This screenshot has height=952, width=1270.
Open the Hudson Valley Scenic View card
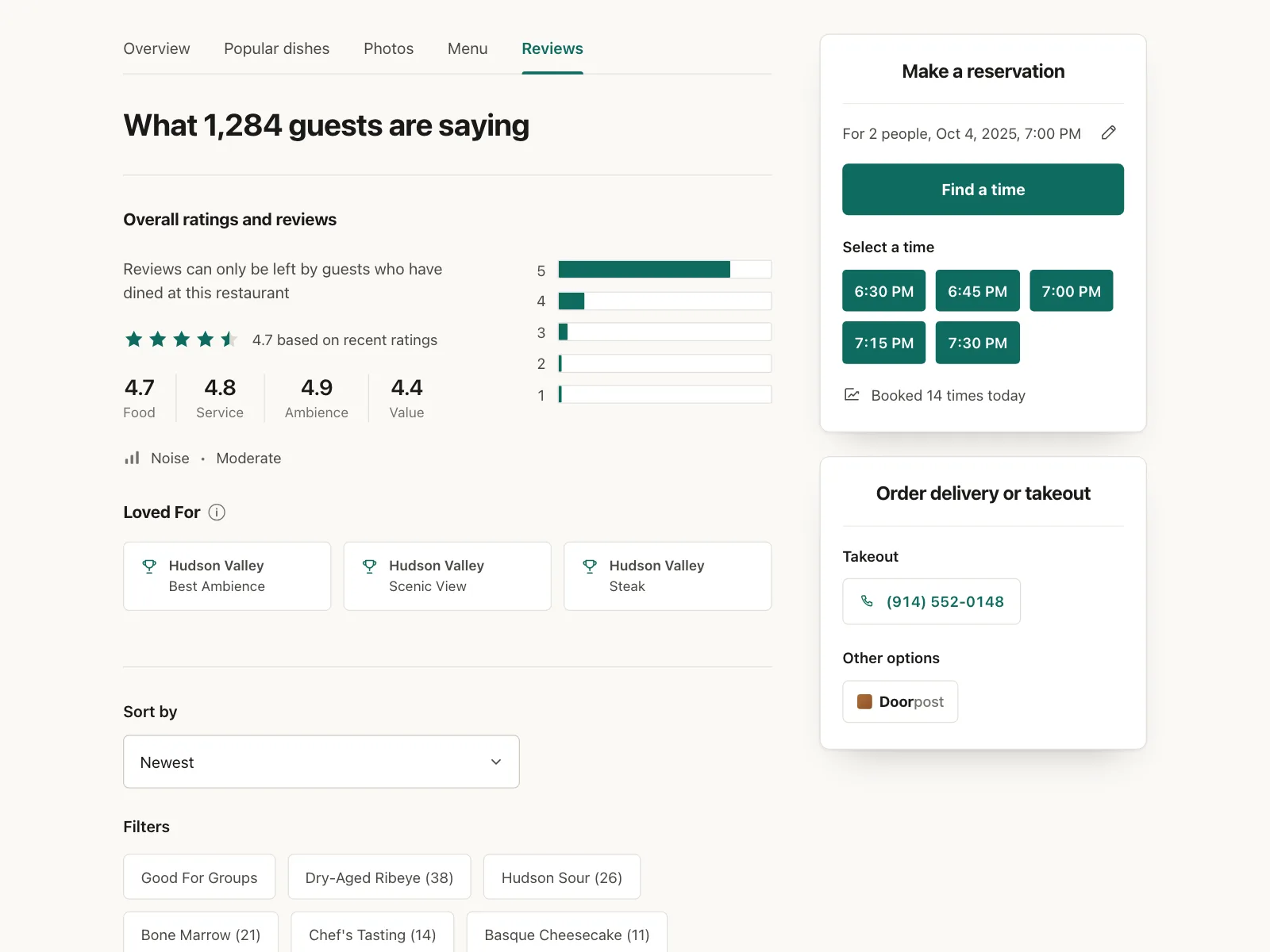(447, 576)
